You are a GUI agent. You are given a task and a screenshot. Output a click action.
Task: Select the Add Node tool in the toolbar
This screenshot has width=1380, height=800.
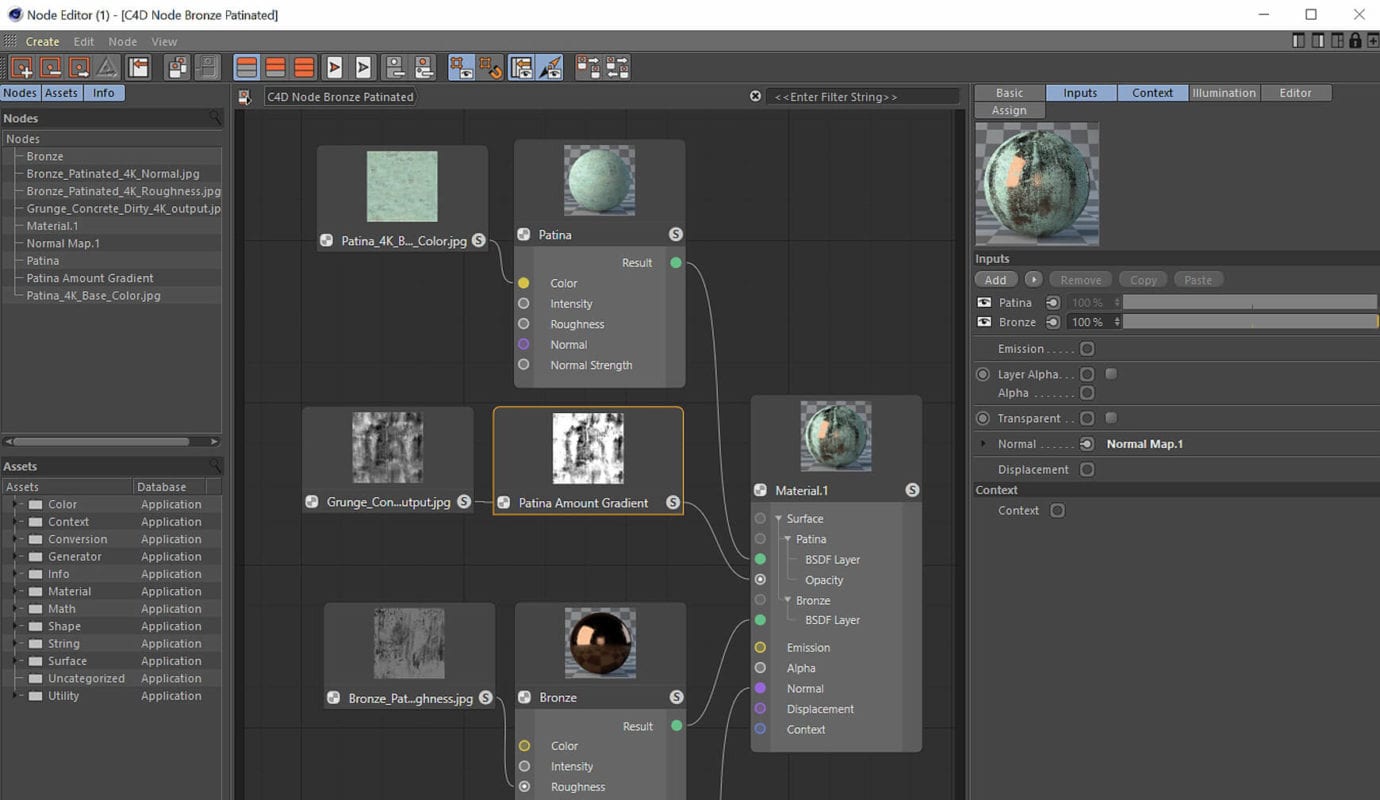click(x=22, y=68)
